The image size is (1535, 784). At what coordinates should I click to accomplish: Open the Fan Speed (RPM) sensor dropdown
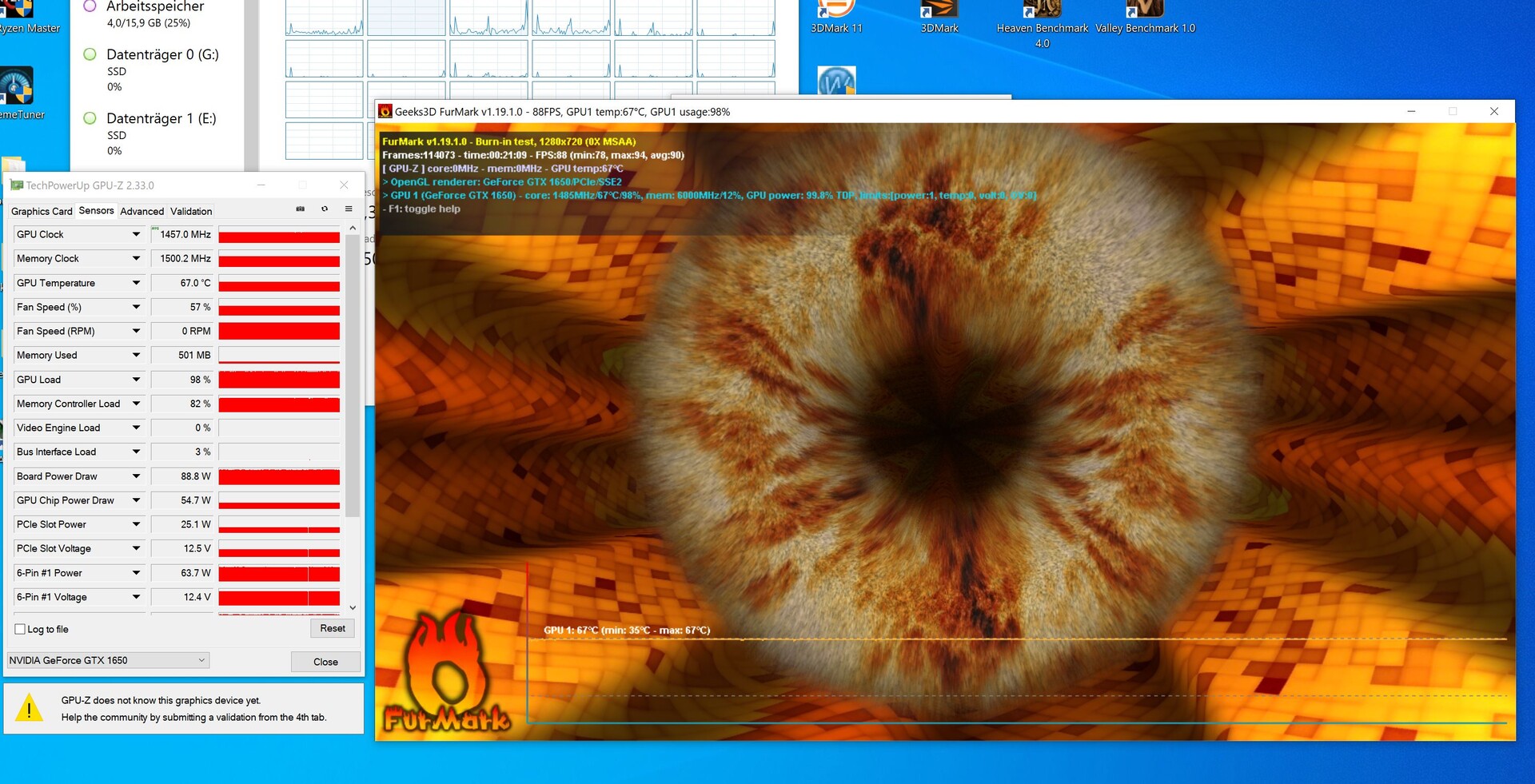[x=136, y=331]
